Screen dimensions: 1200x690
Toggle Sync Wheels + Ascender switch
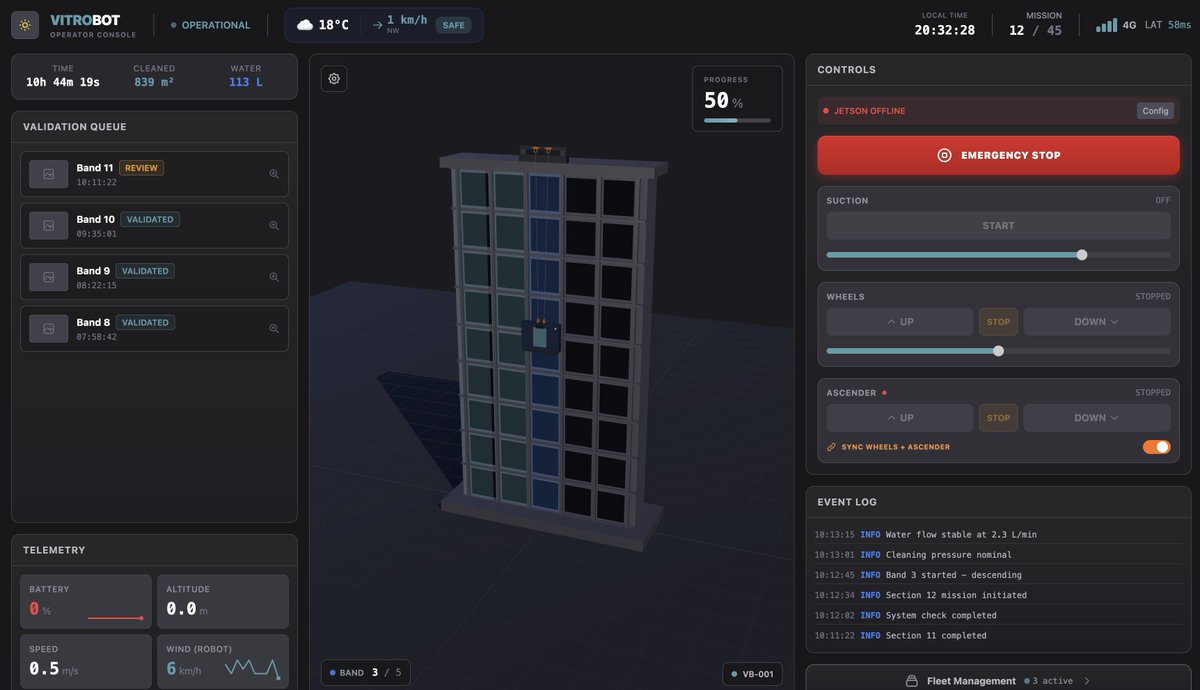tap(1156, 447)
